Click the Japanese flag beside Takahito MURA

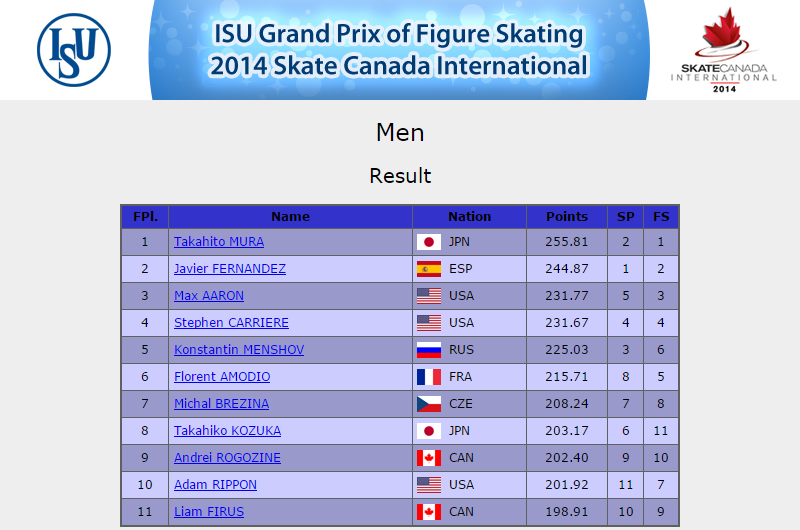pyautogui.click(x=429, y=242)
